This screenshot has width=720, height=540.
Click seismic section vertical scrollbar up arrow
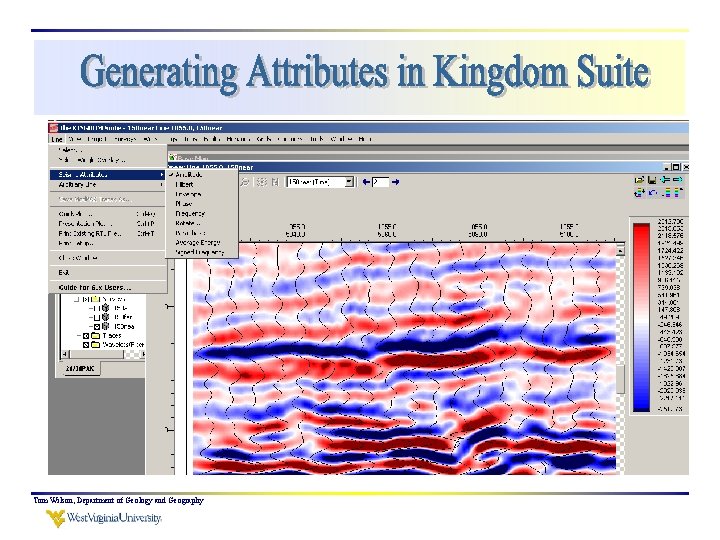[620, 251]
